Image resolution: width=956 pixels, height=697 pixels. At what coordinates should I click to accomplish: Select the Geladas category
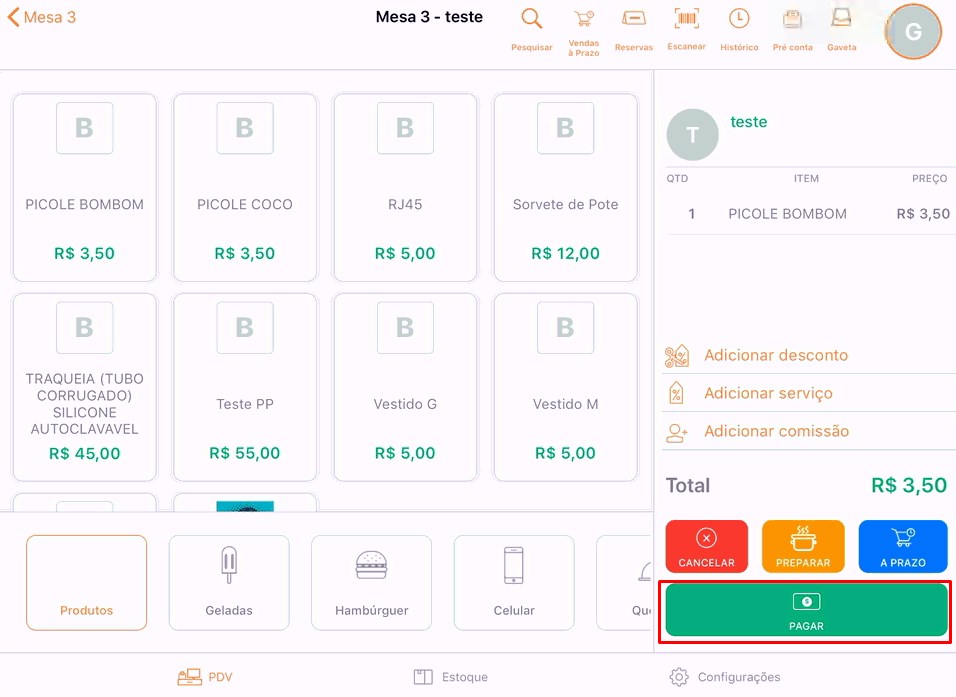[229, 582]
